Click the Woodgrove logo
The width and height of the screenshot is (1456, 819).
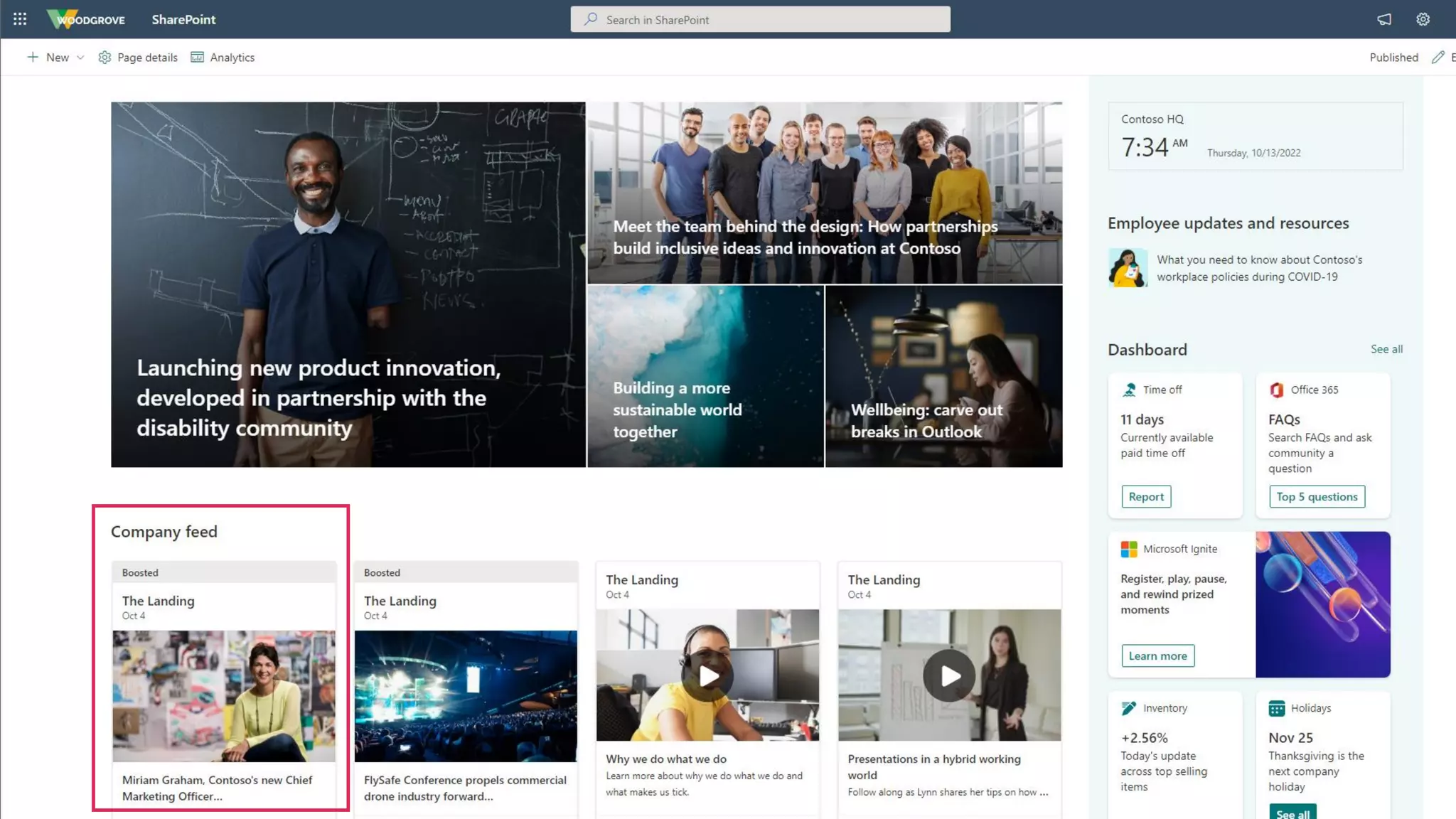coord(86,19)
